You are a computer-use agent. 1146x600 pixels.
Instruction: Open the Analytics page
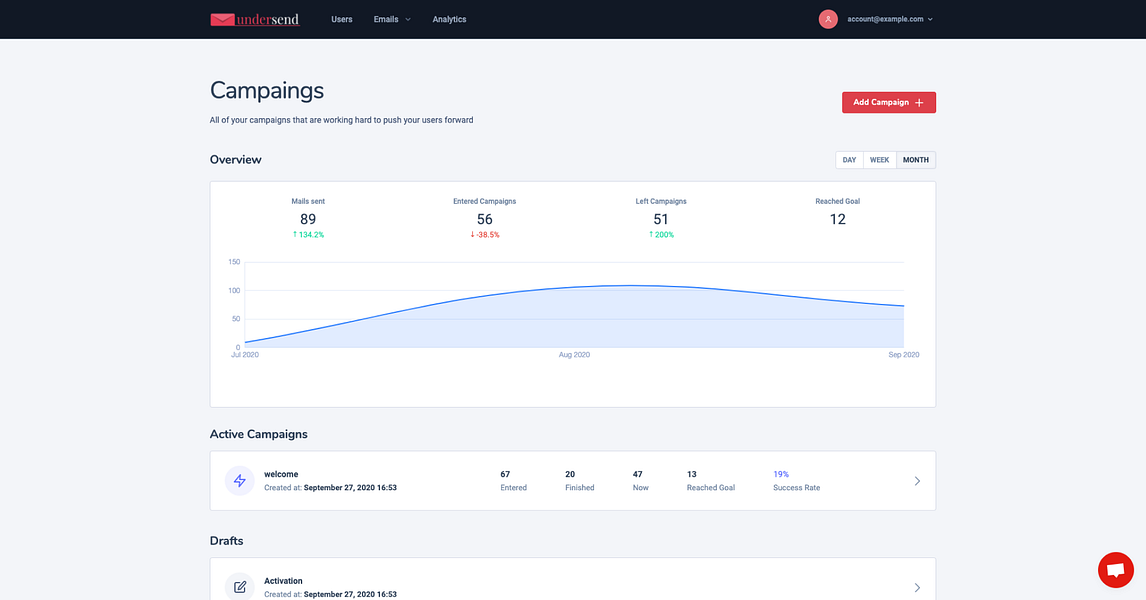click(449, 20)
